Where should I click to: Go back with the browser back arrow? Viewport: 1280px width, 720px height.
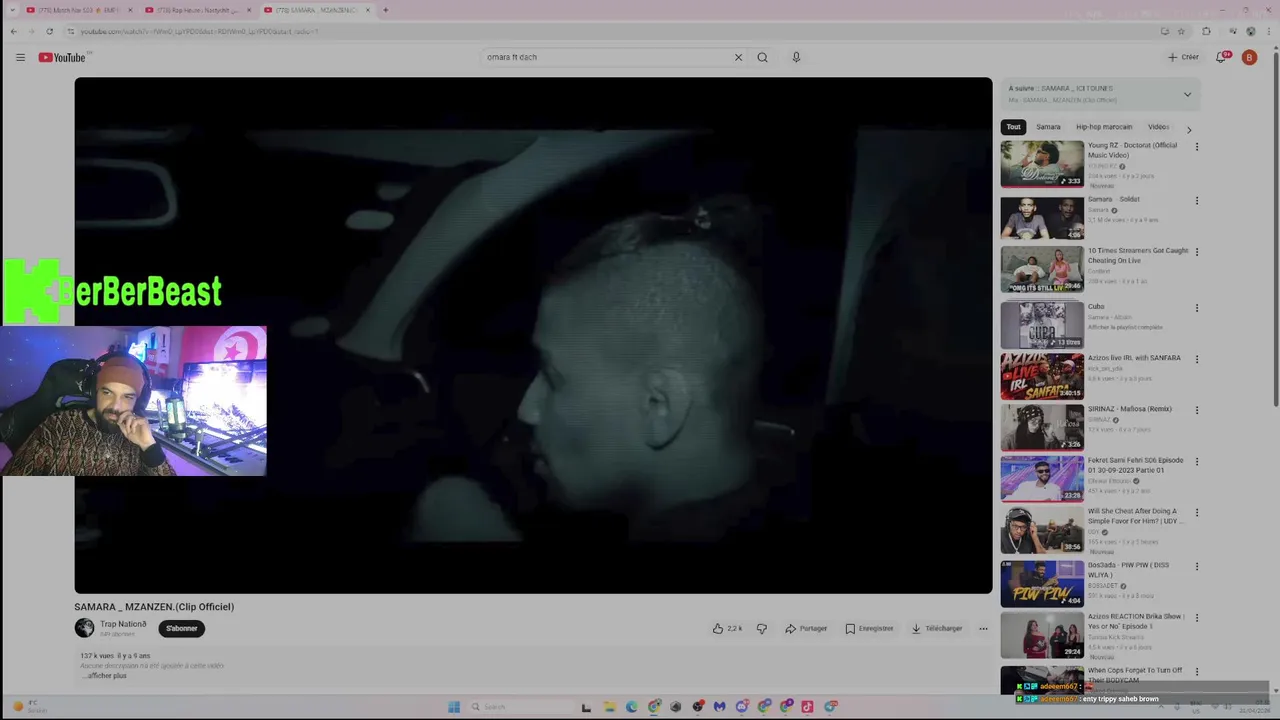click(14, 31)
